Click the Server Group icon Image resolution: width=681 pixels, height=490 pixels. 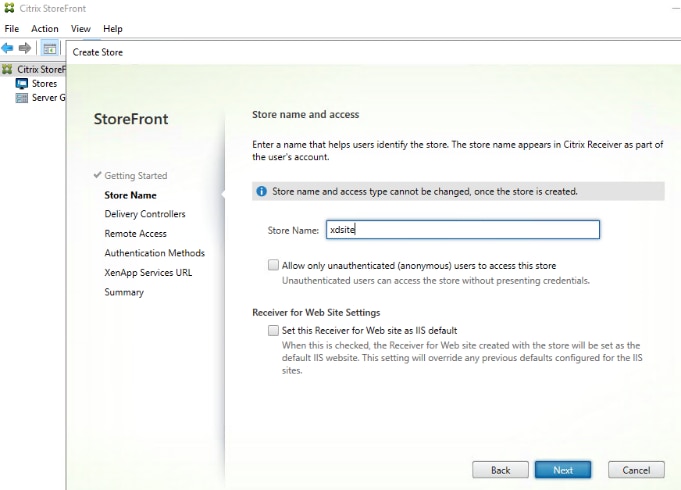click(x=22, y=98)
